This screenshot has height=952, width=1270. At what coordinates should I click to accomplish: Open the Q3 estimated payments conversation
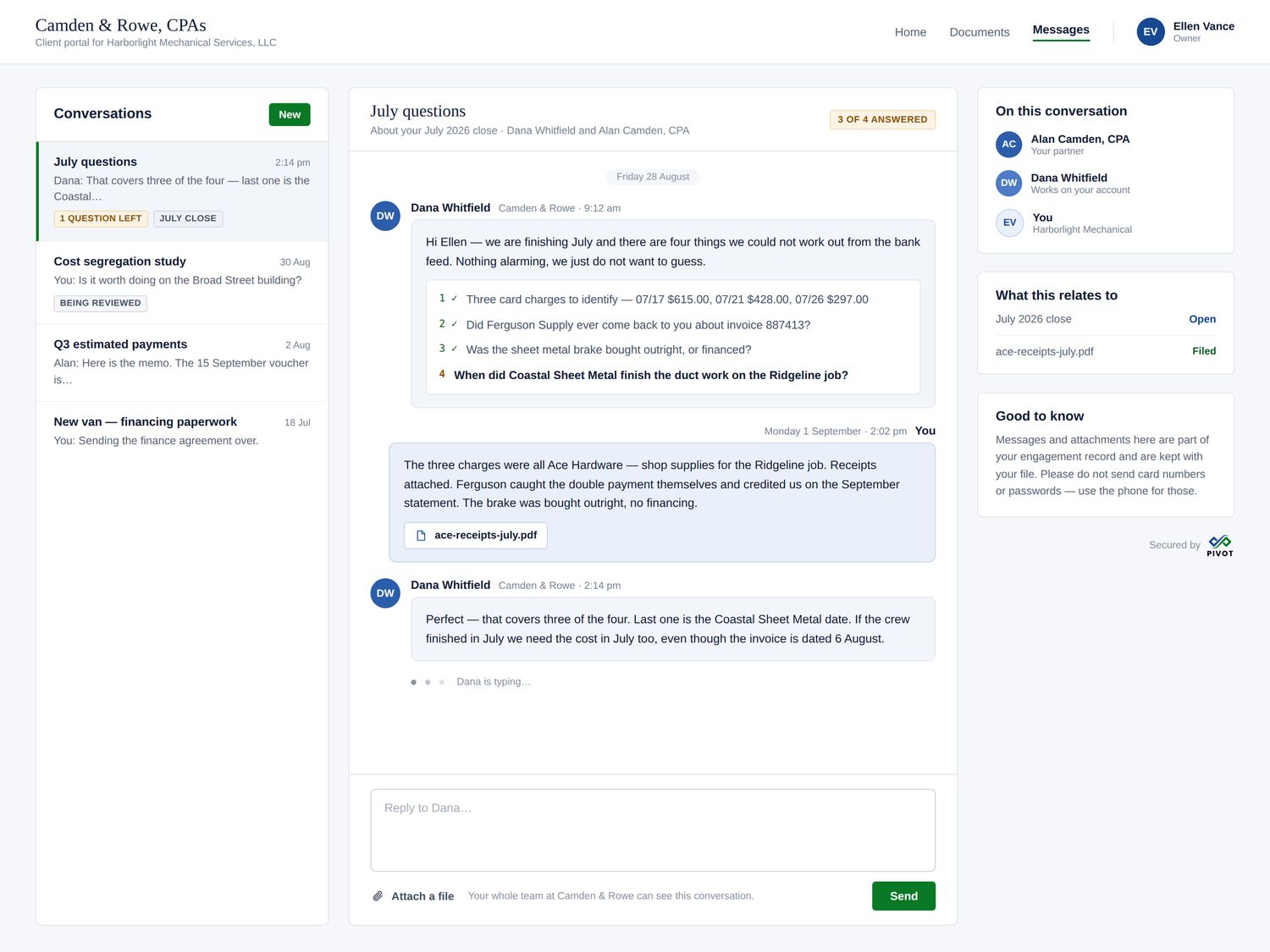click(182, 363)
